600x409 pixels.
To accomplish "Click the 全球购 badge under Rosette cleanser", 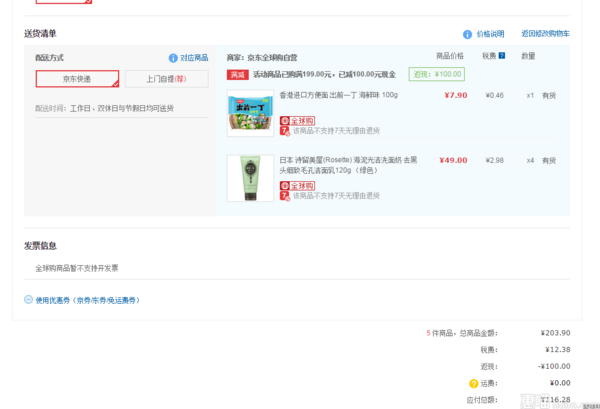I will pos(297,186).
